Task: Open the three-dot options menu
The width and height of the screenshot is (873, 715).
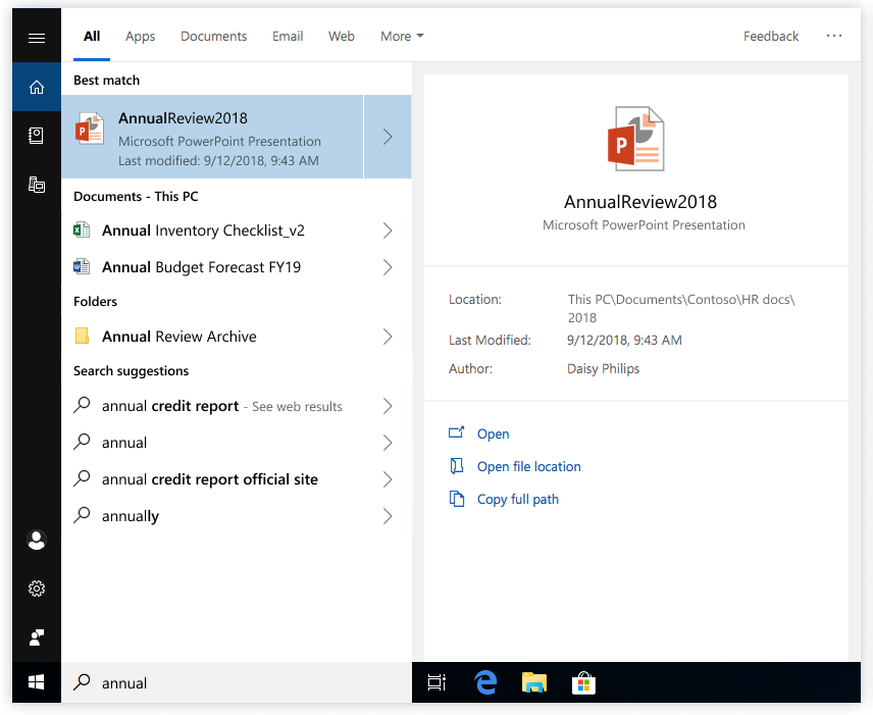Action: pyautogui.click(x=834, y=36)
